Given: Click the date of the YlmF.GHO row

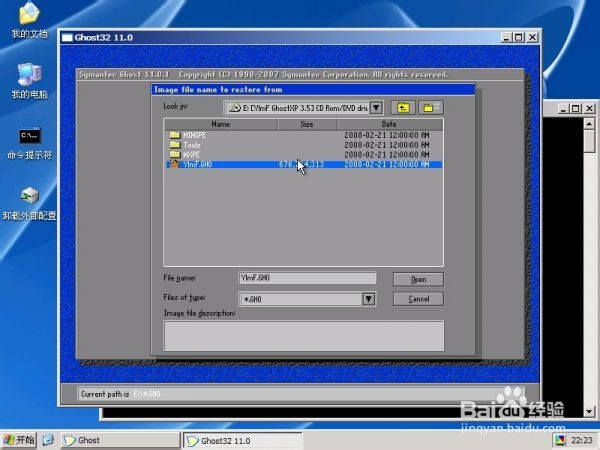Looking at the screenshot, I should 386,165.
